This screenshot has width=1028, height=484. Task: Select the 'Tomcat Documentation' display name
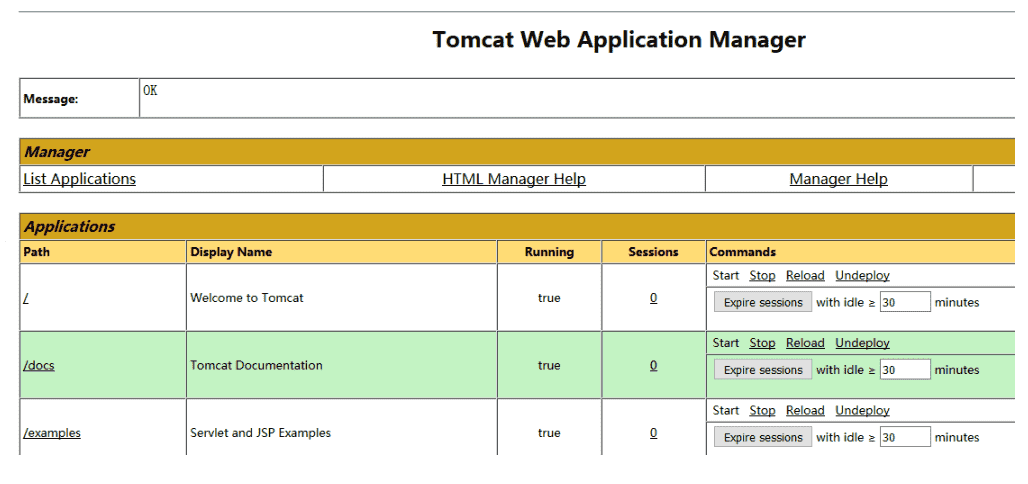(256, 365)
